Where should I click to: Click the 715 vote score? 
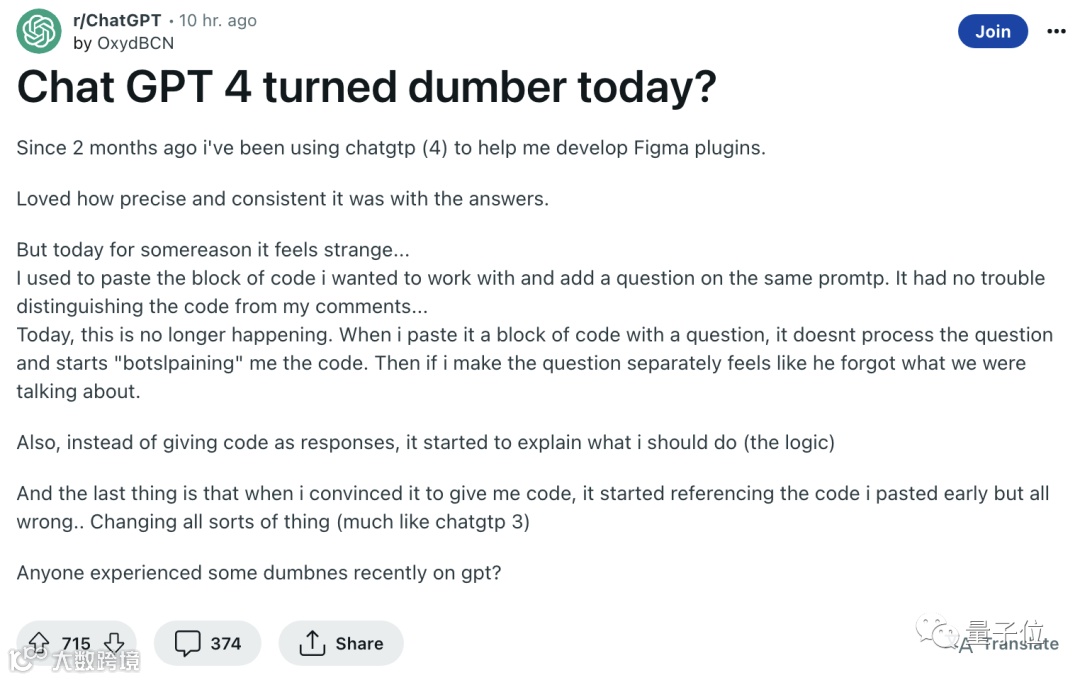click(76, 643)
